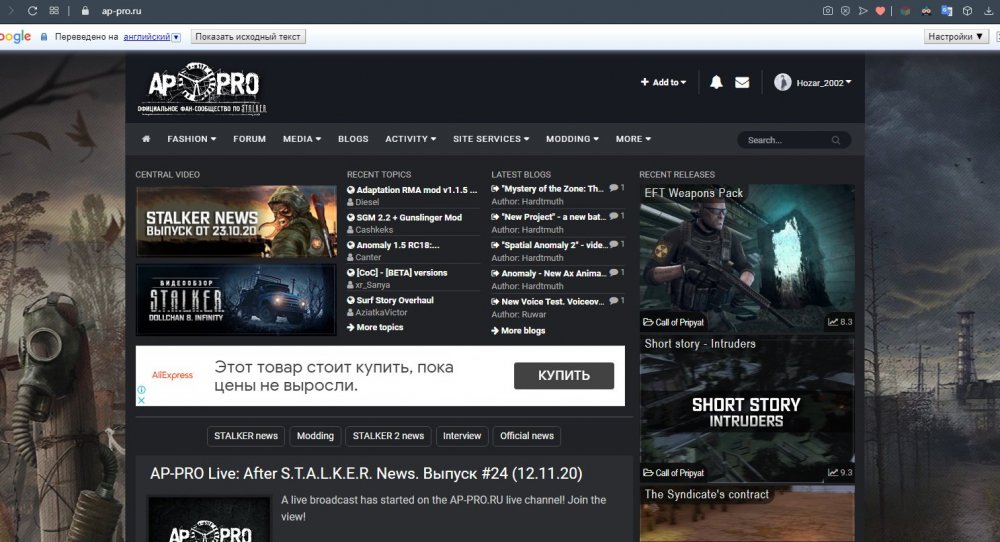Click the home icon in navigation bar
The width and height of the screenshot is (1000, 542).
(x=146, y=139)
